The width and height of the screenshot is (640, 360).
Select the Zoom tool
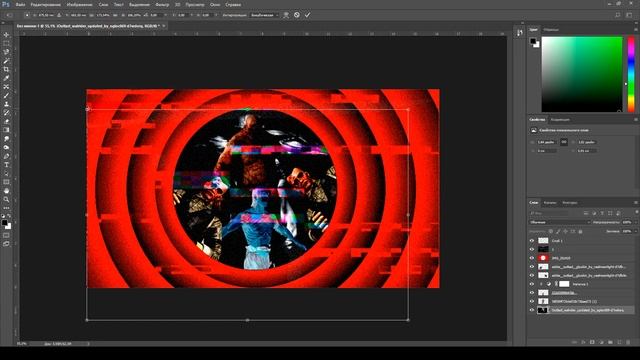click(6, 200)
